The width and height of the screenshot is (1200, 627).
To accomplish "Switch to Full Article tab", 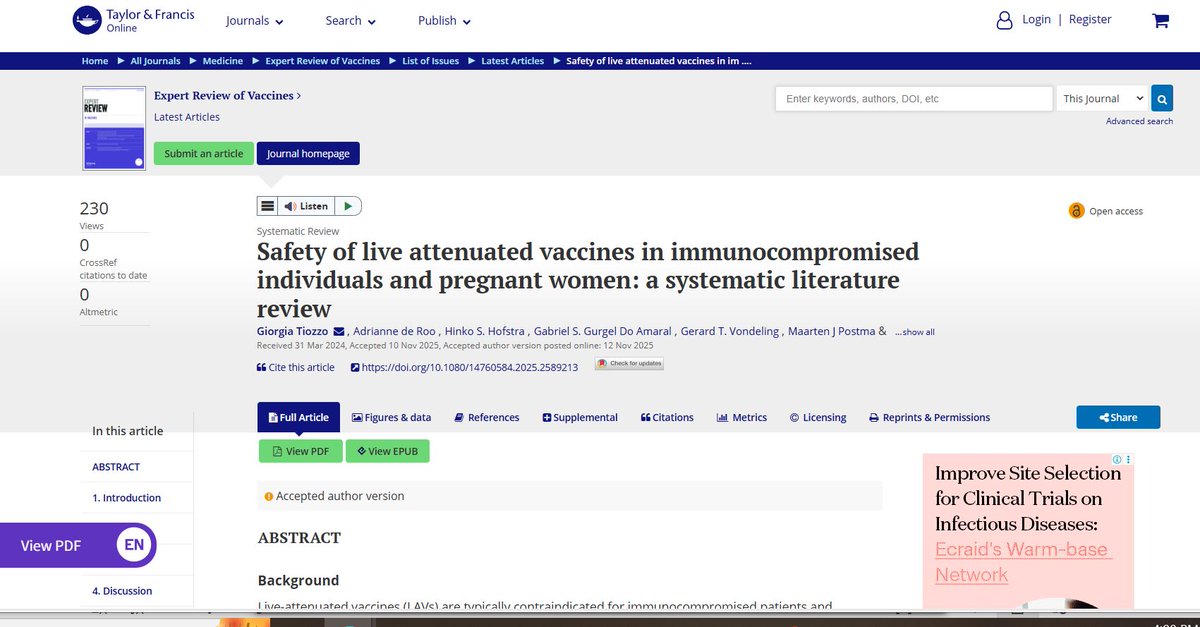I will click(298, 417).
